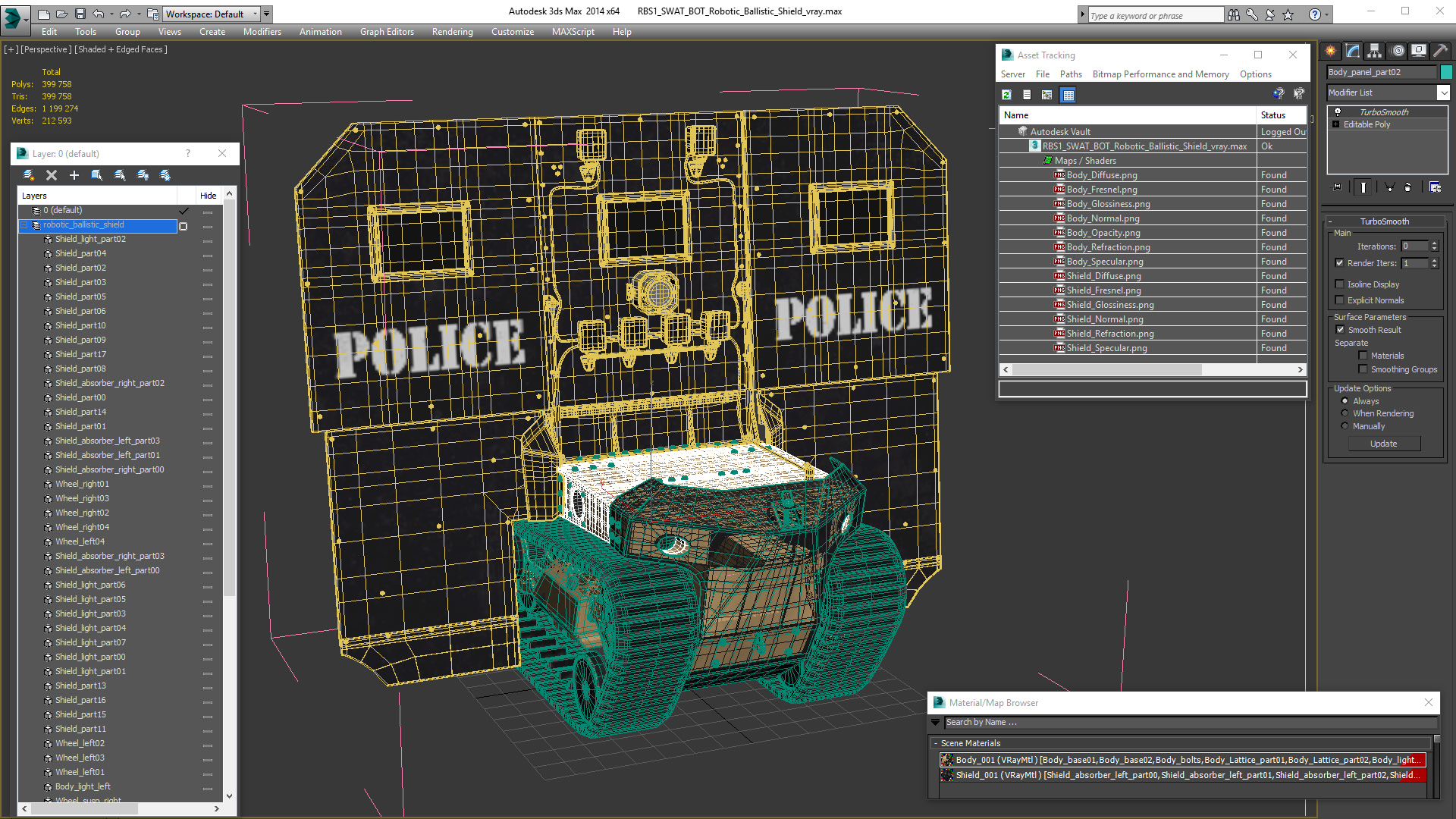Click Delete Layer X icon in Layer dialog
1456x819 pixels.
tap(52, 175)
